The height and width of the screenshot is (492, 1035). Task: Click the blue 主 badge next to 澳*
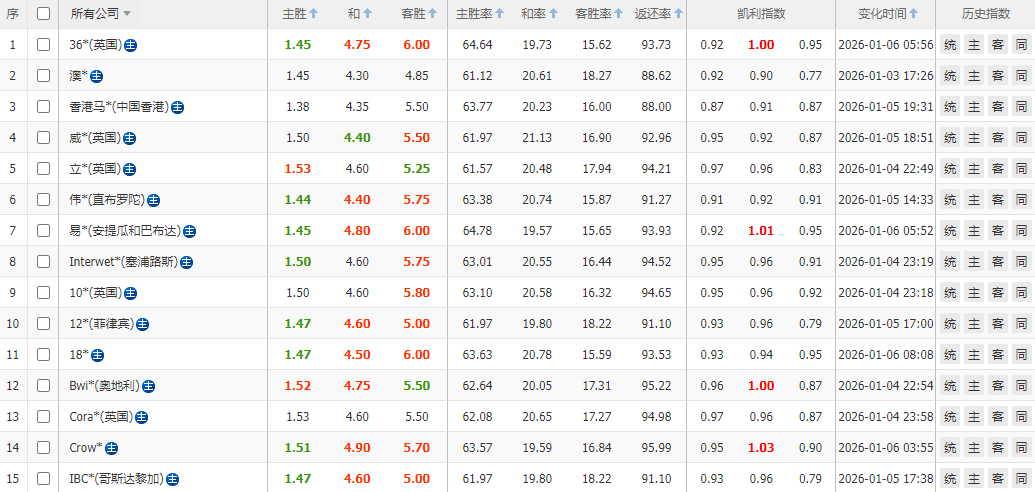click(97, 76)
